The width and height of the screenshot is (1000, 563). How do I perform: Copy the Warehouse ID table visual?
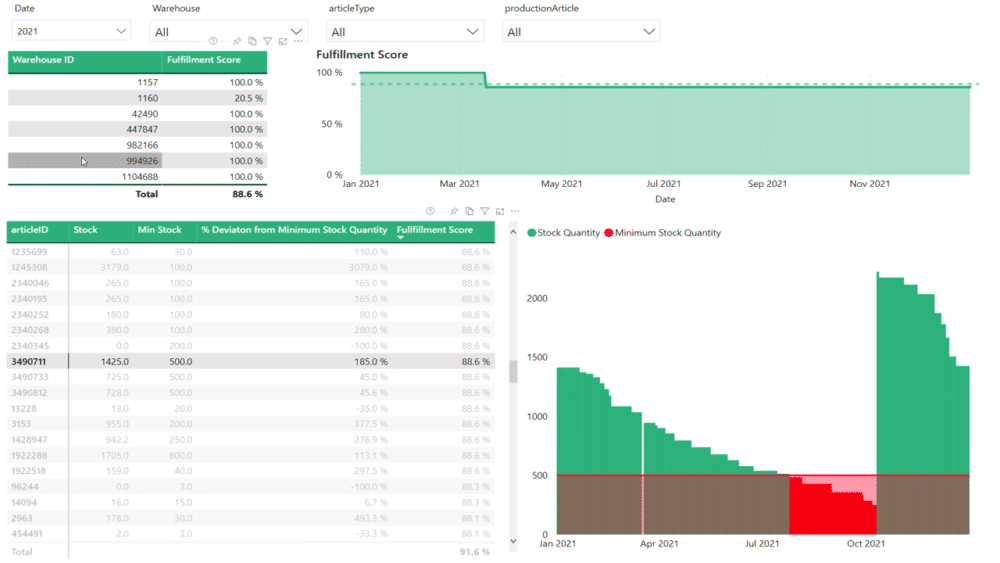coord(253,41)
